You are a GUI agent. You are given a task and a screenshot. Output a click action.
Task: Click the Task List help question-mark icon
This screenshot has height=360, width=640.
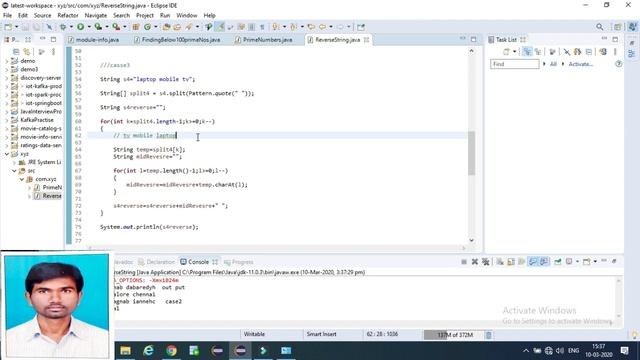[x=619, y=64]
